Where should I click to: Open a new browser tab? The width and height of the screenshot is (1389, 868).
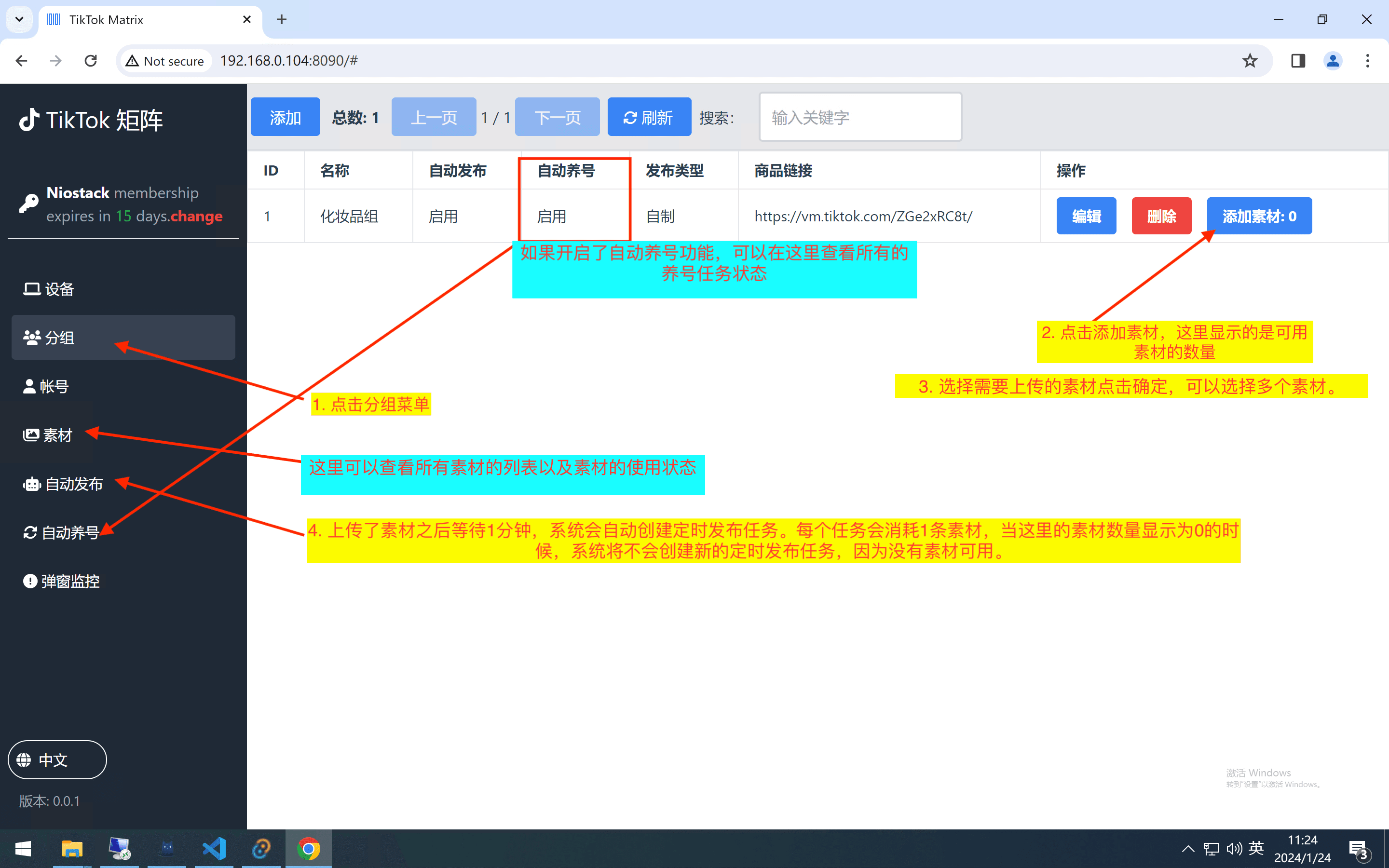(x=281, y=19)
